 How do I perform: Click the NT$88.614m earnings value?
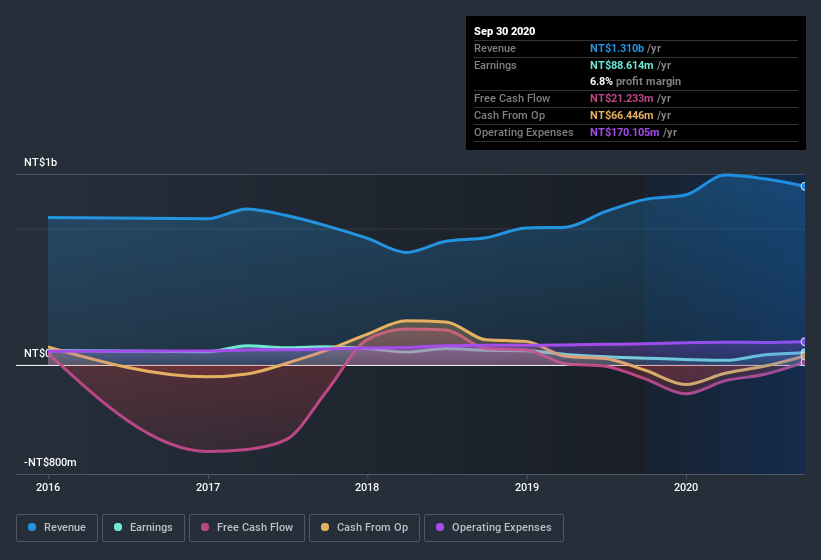pyautogui.click(x=622, y=65)
